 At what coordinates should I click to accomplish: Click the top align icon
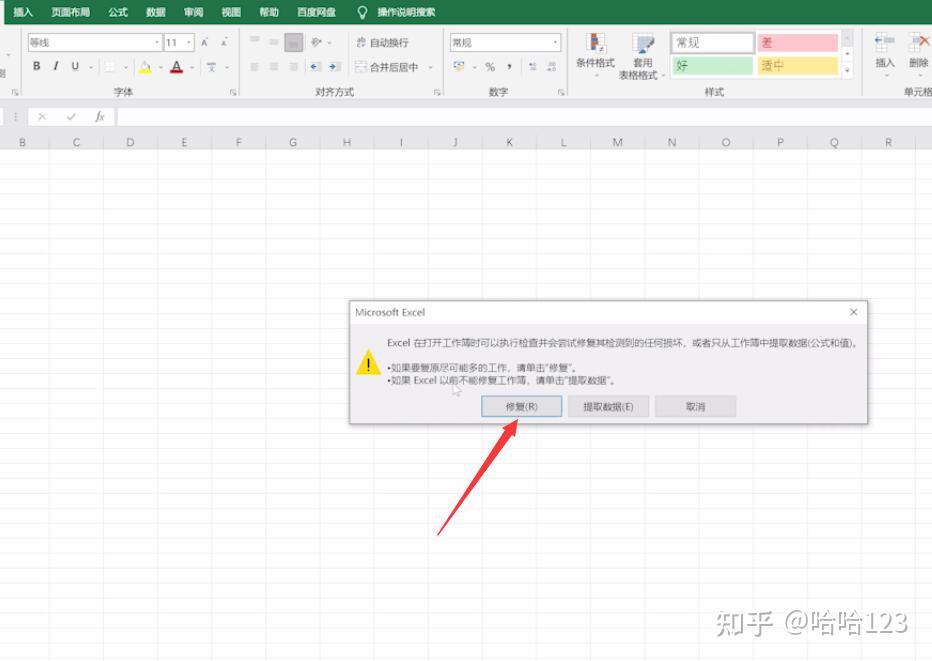pos(254,40)
